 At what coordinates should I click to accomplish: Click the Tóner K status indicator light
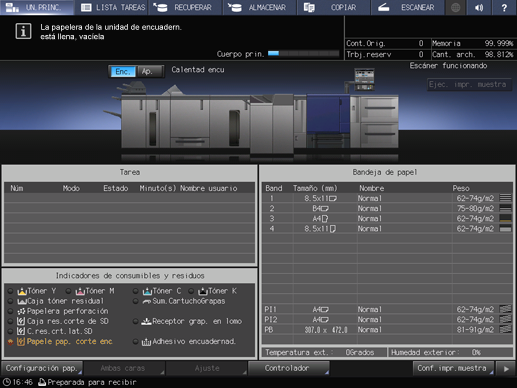click(191, 291)
